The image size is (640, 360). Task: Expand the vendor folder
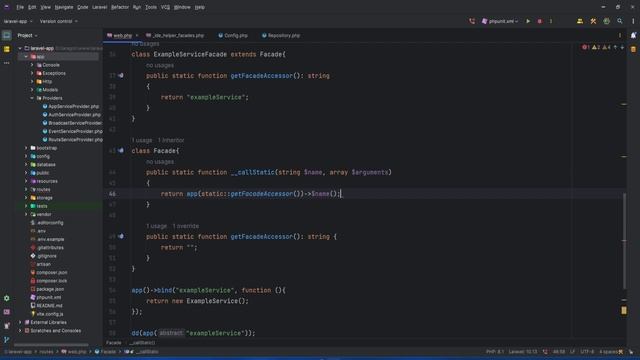pos(26,214)
